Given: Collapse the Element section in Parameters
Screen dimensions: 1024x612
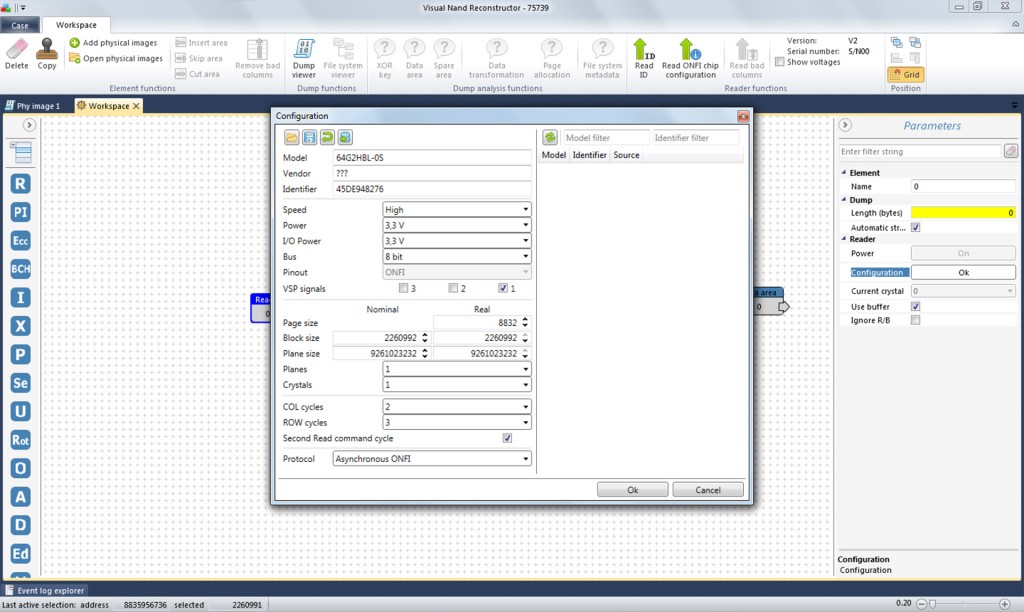Looking at the screenshot, I should click(844, 172).
